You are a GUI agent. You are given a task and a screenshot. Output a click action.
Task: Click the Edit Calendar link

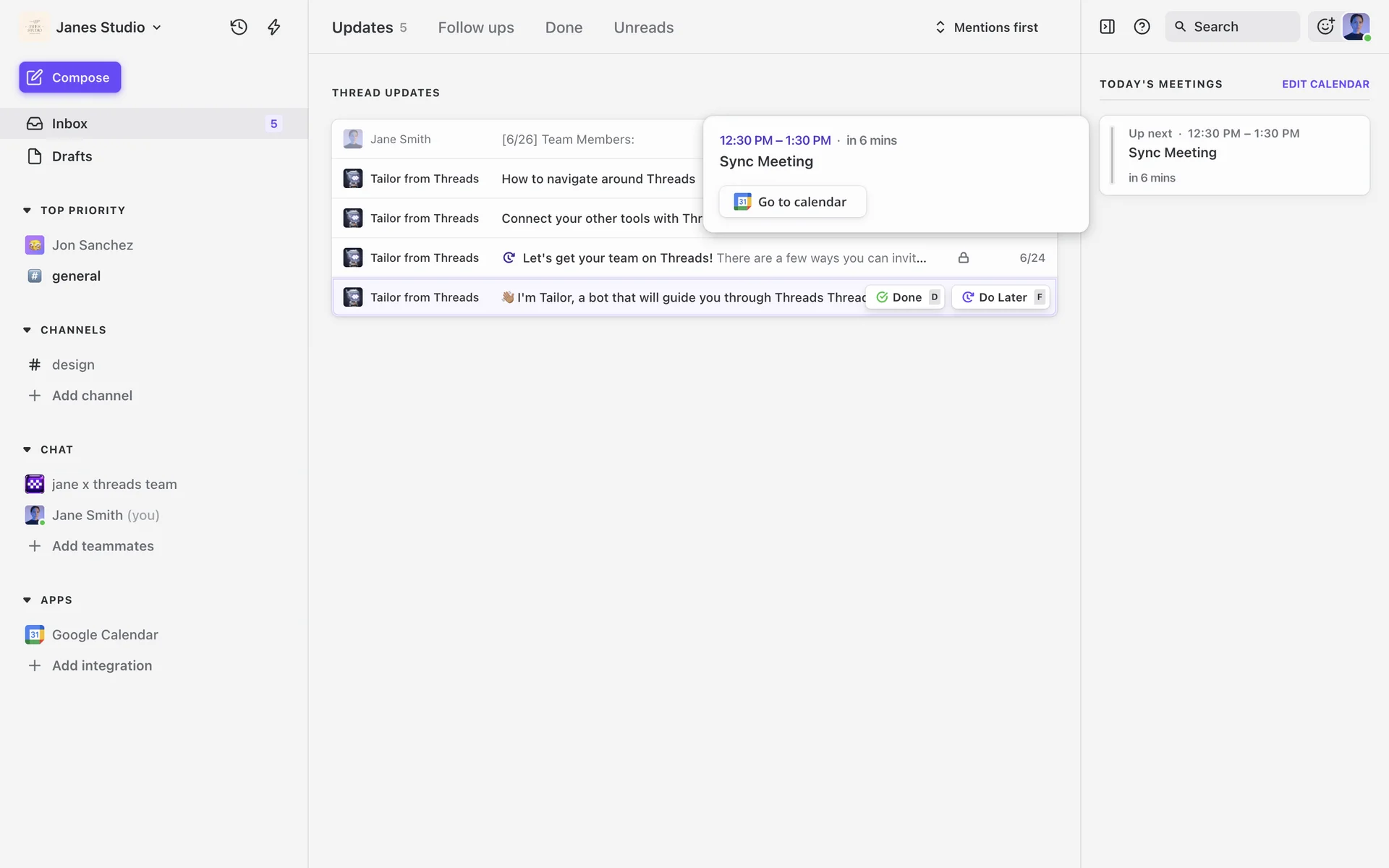[1325, 84]
